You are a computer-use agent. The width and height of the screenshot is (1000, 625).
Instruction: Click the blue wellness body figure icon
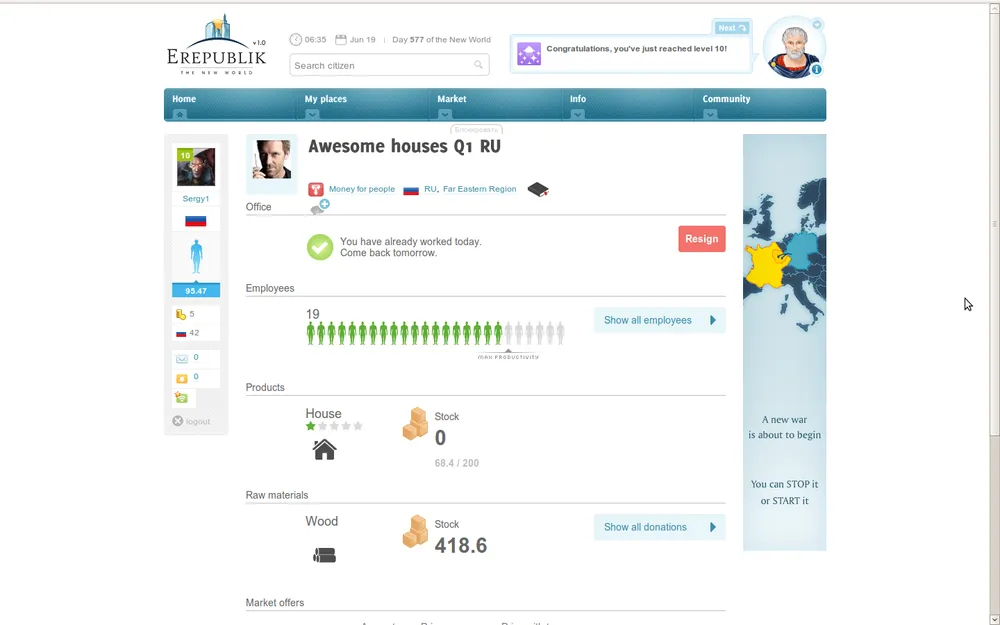tap(196, 257)
